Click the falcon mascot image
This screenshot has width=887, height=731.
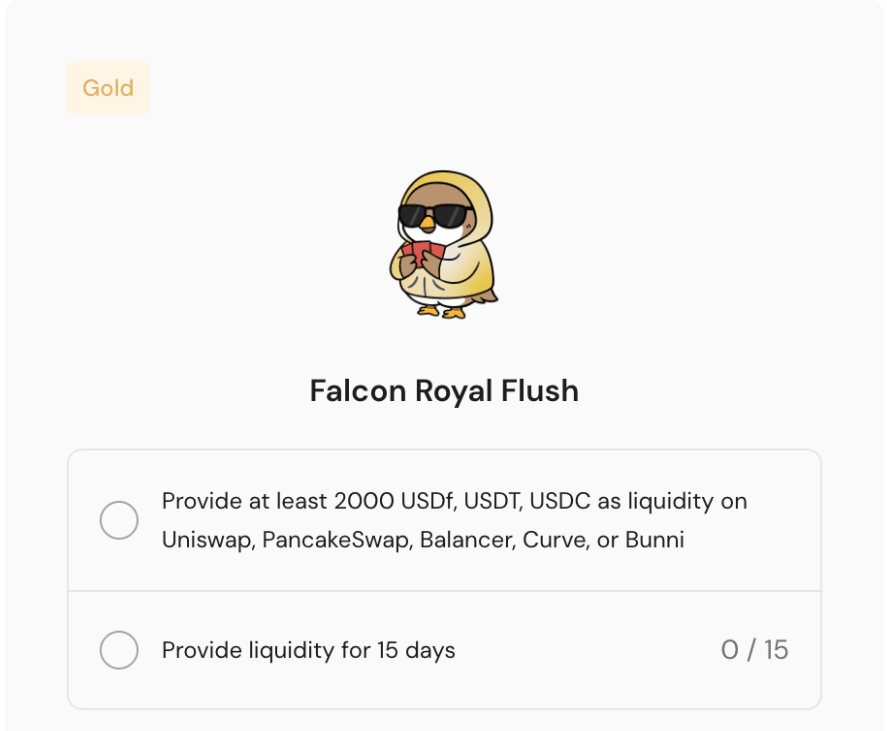pos(443,245)
